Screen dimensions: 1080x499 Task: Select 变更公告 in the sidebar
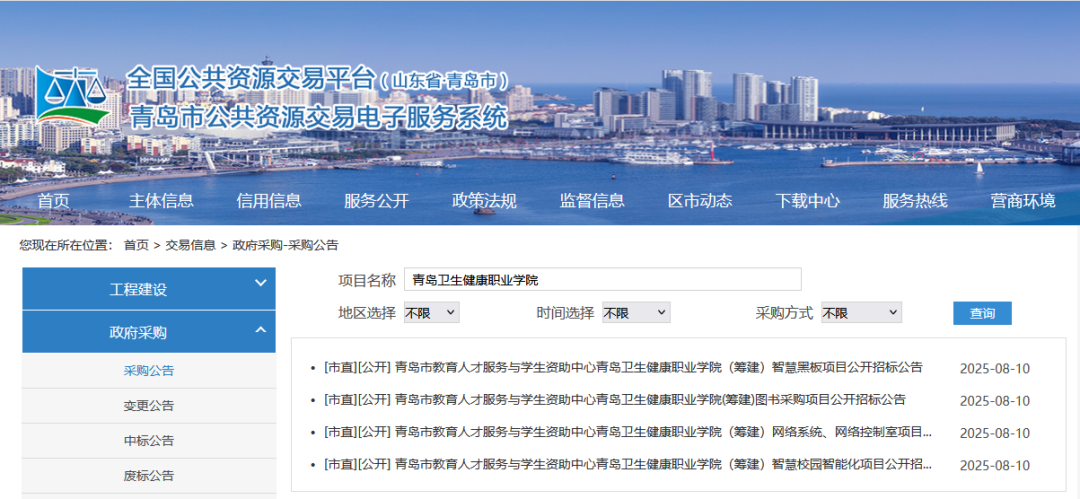149,405
